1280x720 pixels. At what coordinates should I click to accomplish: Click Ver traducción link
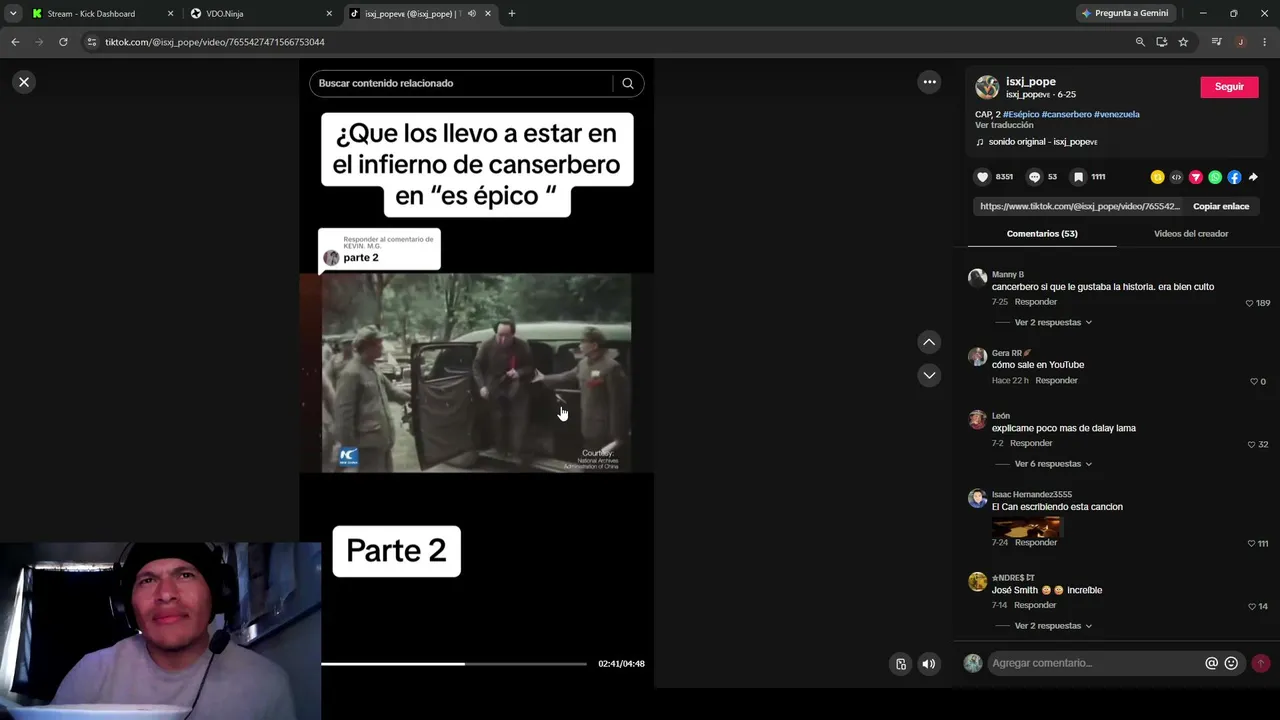[1004, 125]
